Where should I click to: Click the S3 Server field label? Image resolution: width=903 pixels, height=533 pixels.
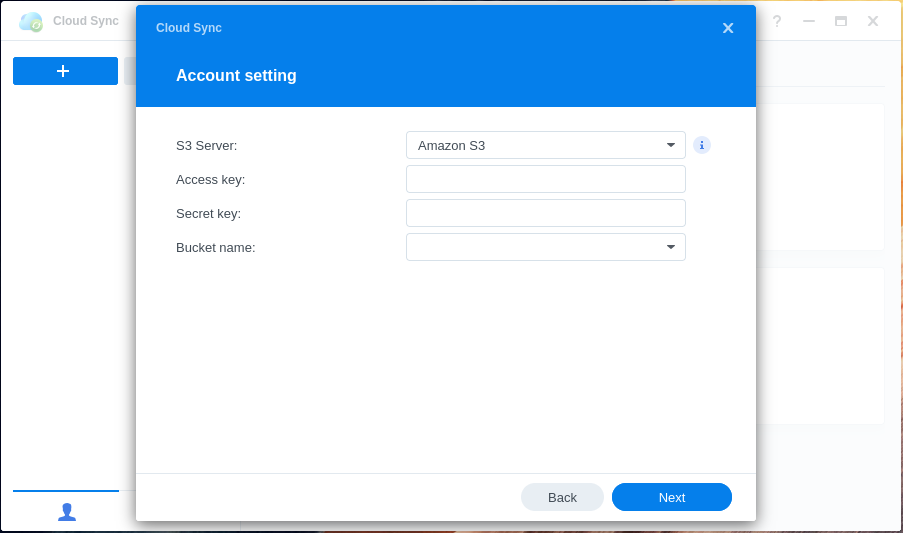(207, 145)
